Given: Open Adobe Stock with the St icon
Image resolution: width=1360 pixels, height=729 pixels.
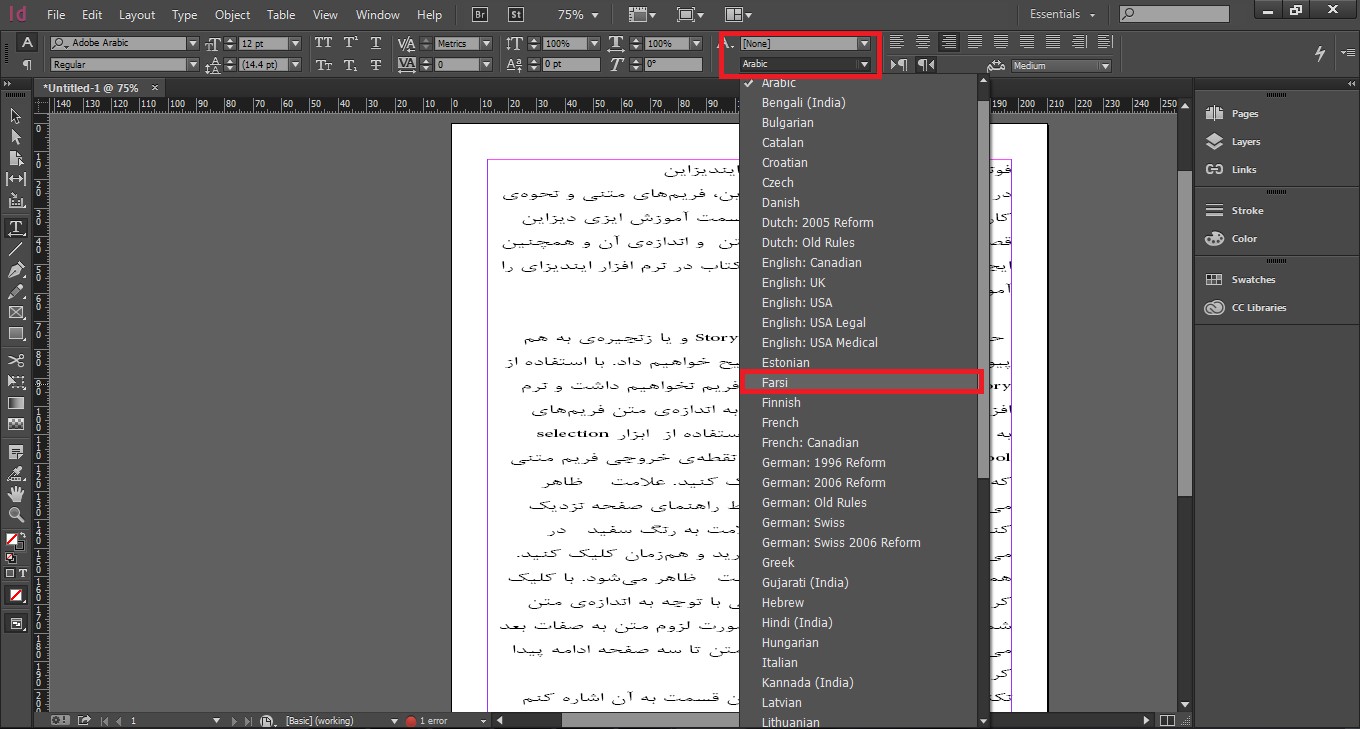Looking at the screenshot, I should click(x=516, y=15).
